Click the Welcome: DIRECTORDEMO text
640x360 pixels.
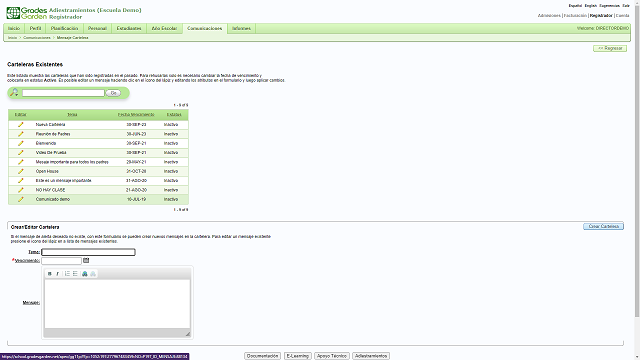603,29
